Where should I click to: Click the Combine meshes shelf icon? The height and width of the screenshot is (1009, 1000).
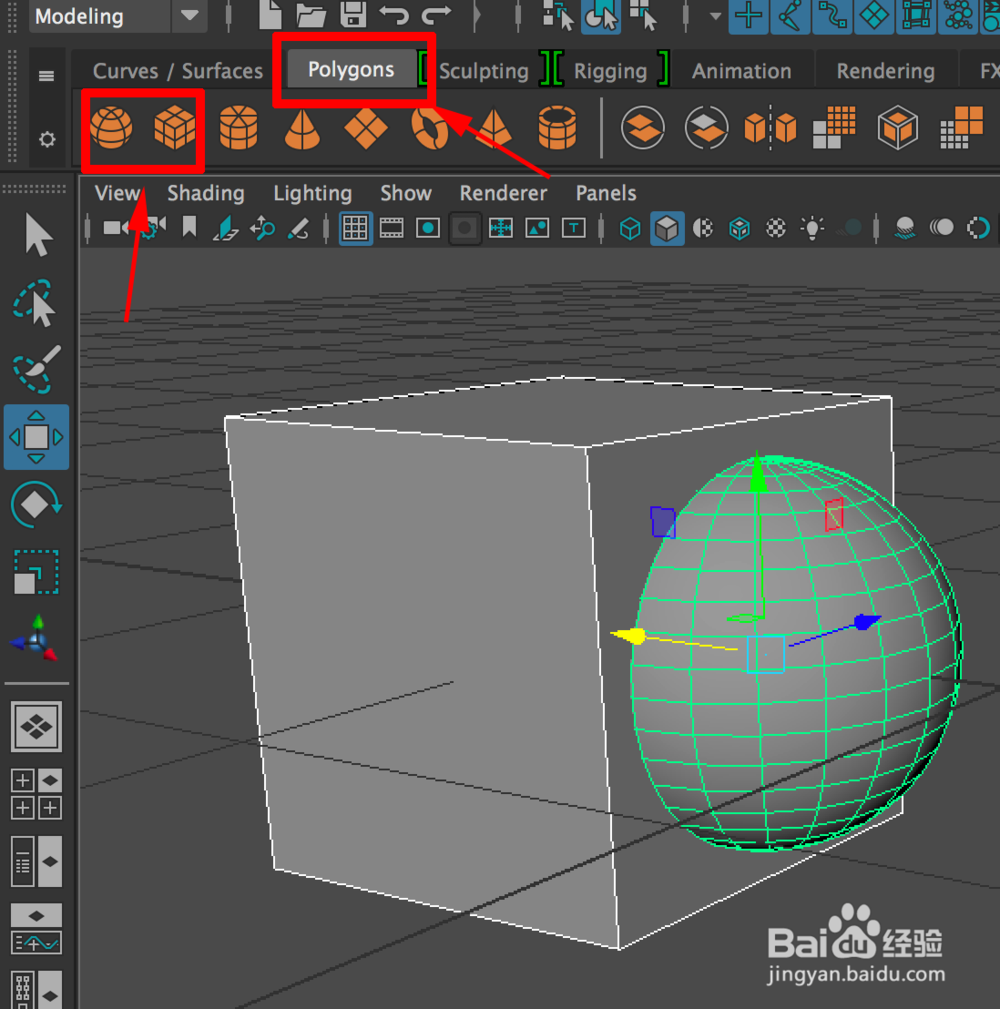(643, 128)
